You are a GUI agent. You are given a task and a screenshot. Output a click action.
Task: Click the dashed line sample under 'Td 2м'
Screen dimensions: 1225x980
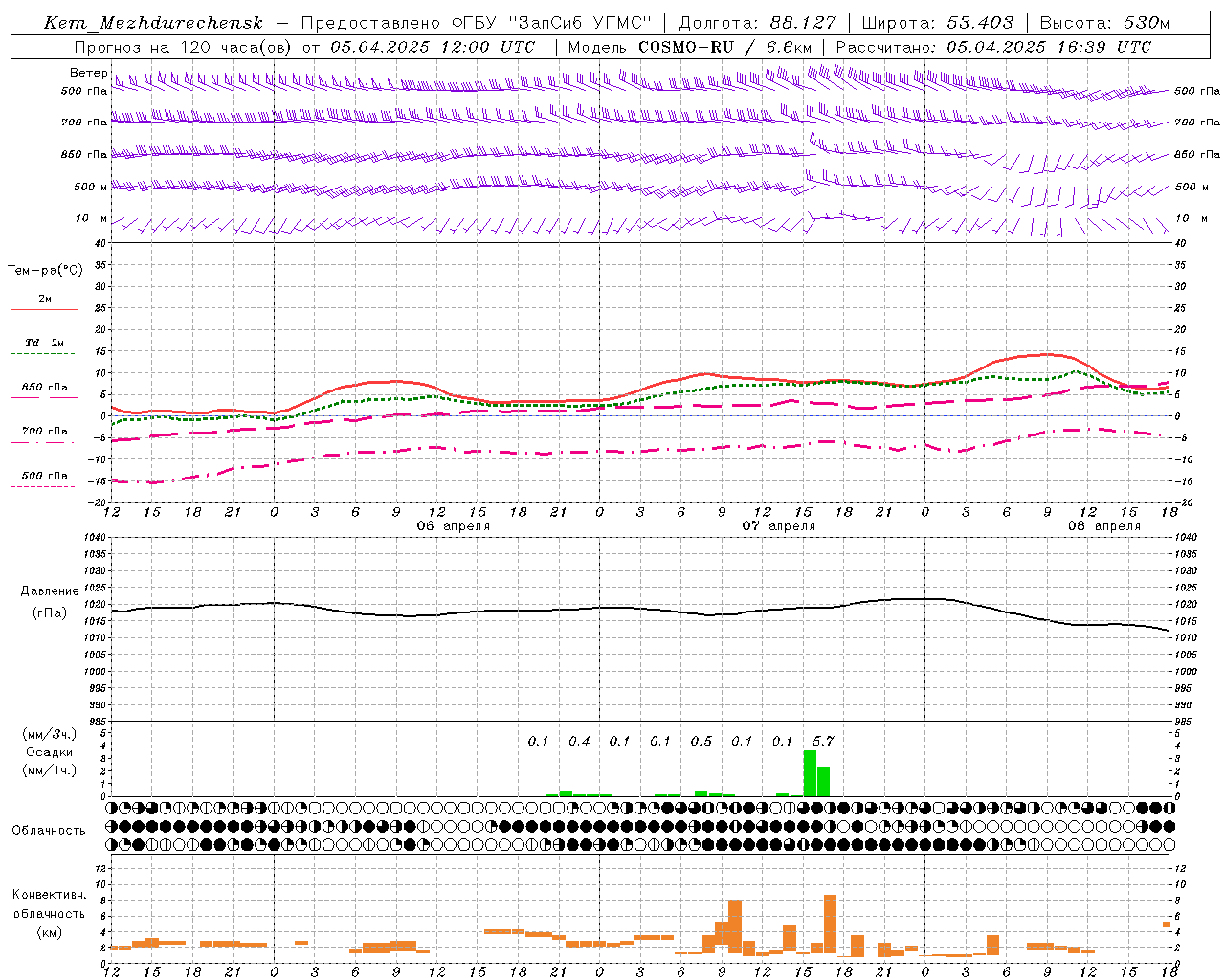coord(42,353)
